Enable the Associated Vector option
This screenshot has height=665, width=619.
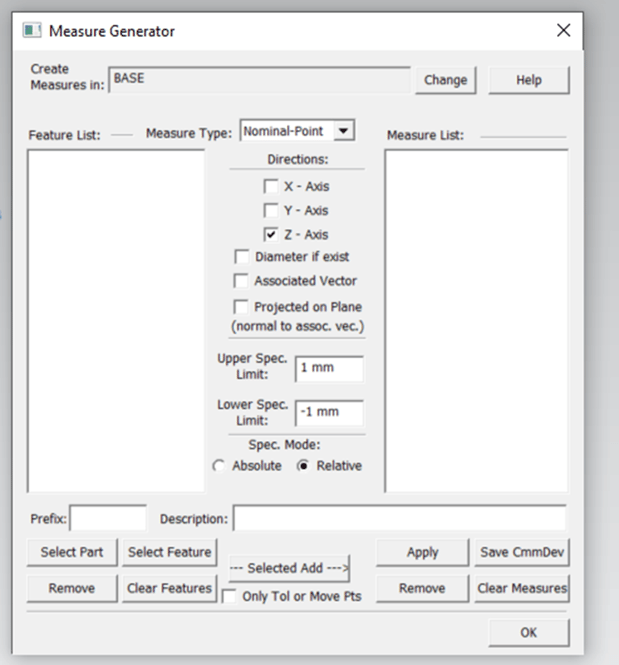pos(241,281)
